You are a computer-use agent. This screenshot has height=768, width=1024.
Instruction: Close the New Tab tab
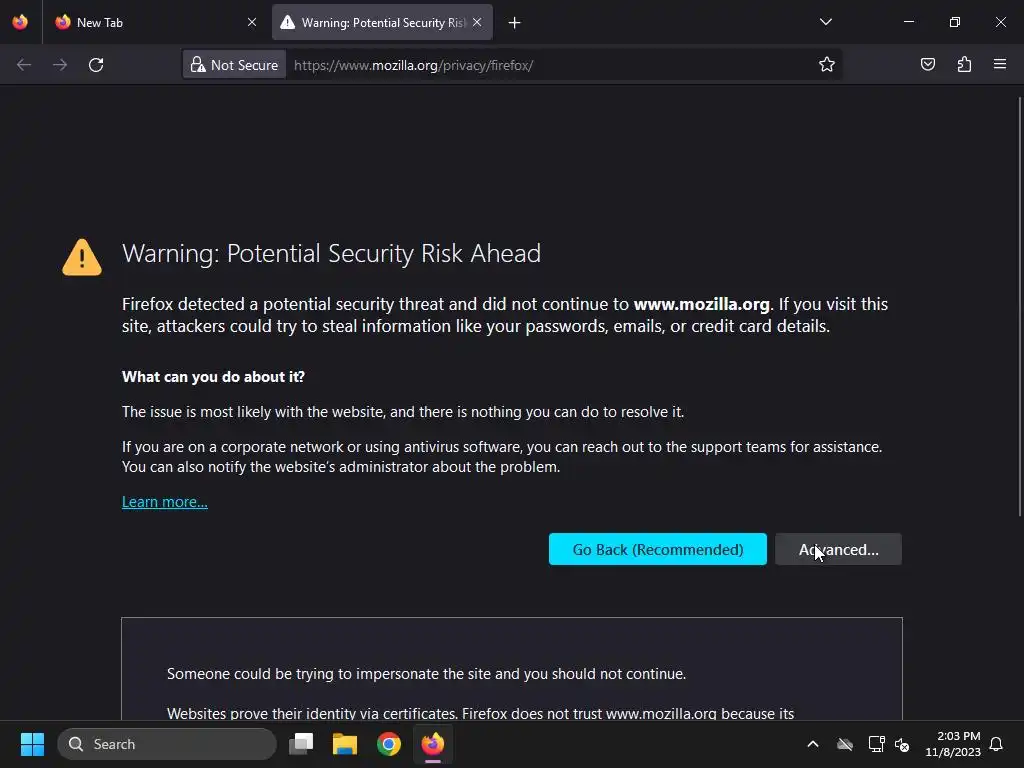[x=252, y=22]
